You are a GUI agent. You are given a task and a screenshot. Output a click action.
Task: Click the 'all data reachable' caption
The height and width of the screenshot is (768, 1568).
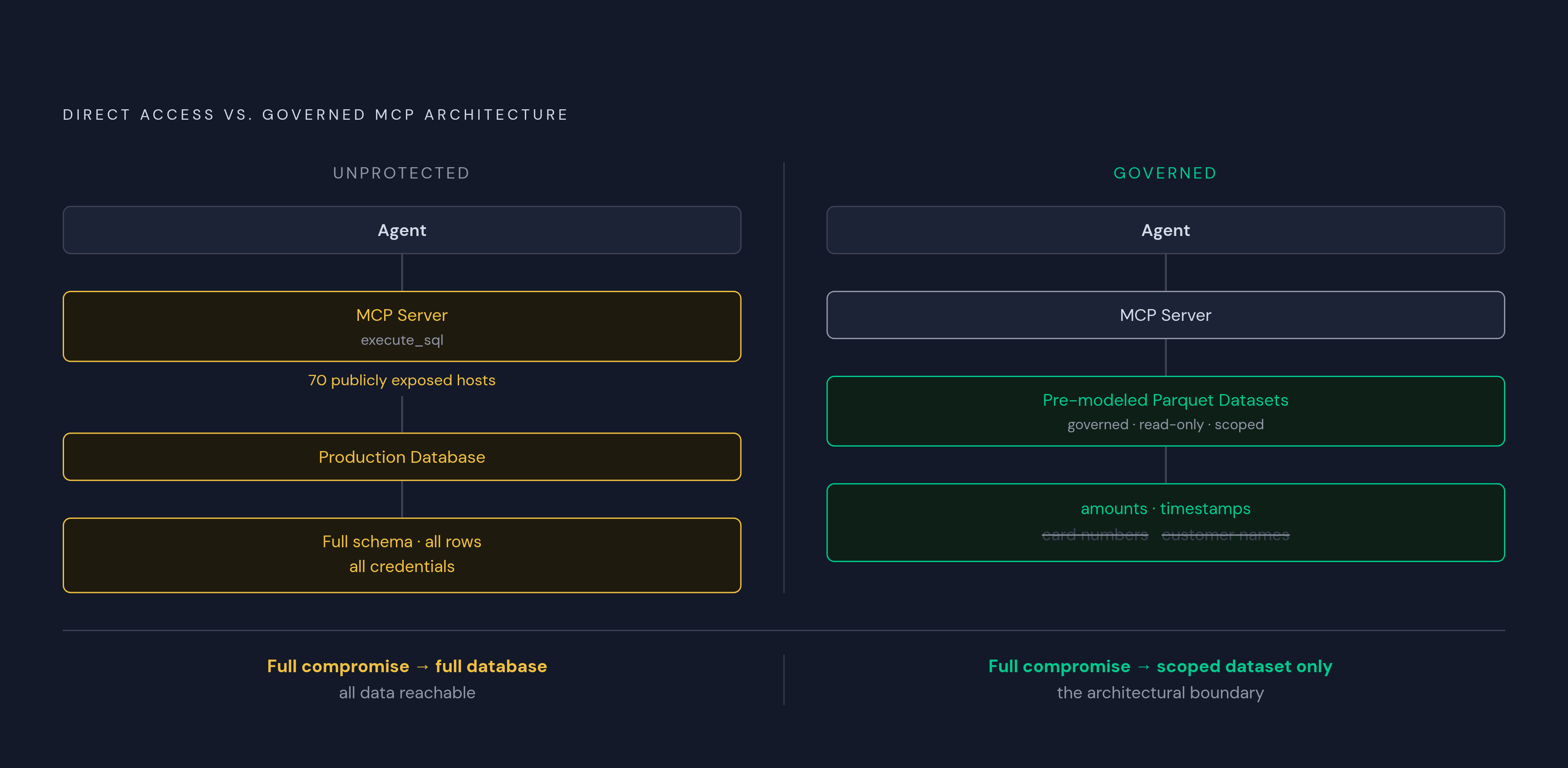click(x=407, y=693)
